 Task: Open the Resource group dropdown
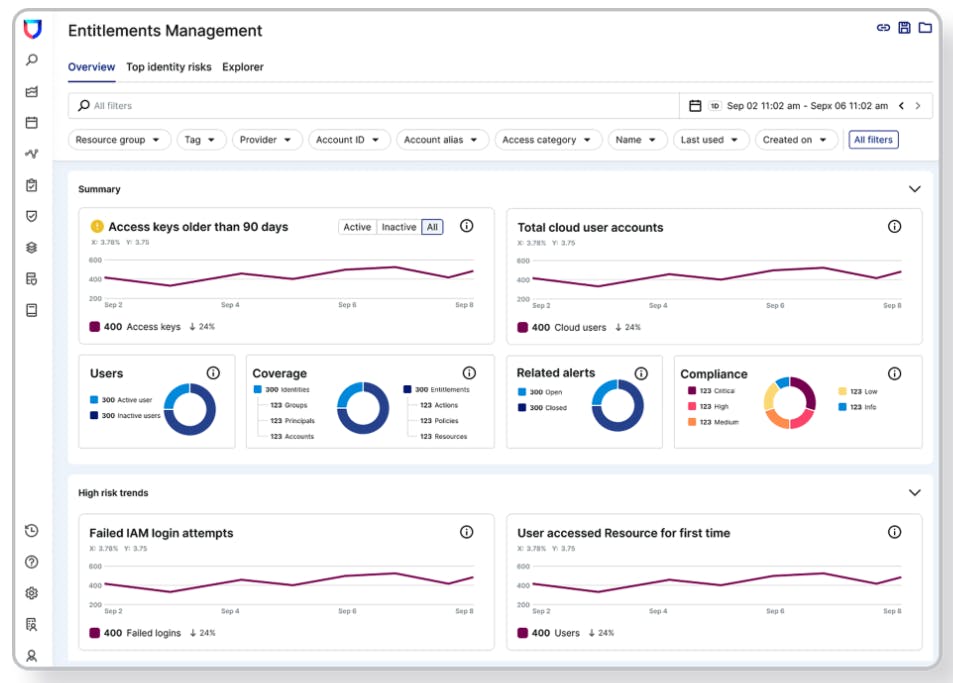pyautogui.click(x=119, y=140)
